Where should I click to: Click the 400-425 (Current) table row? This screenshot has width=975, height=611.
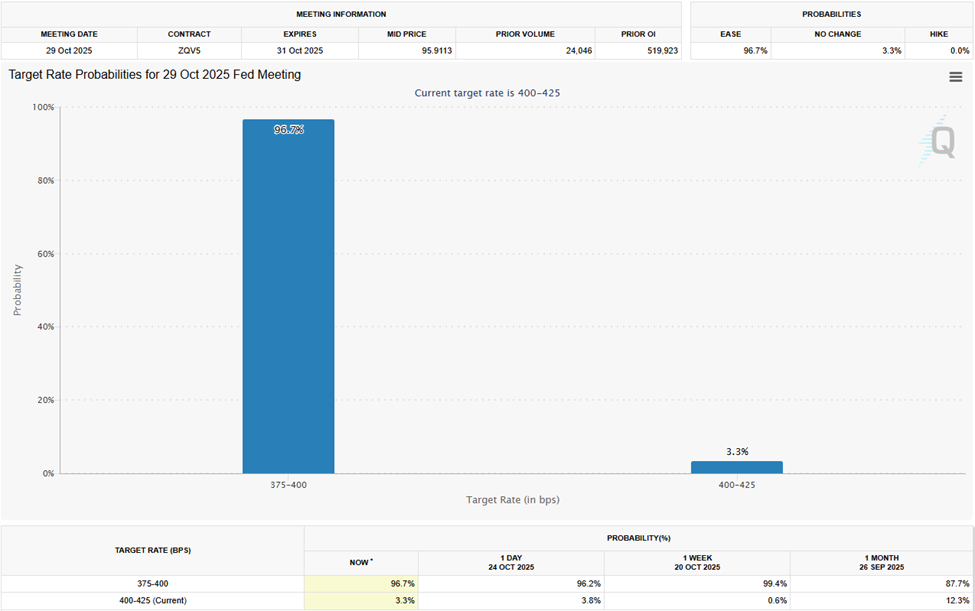152,600
